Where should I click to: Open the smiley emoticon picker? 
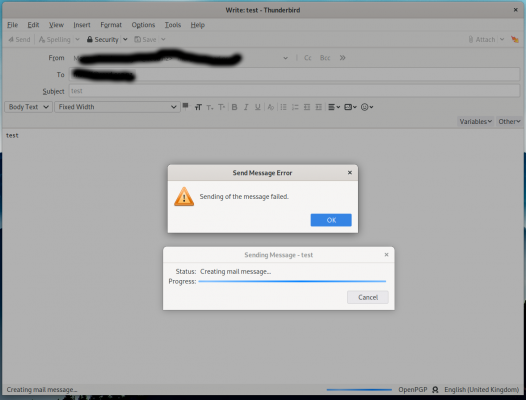(x=367, y=107)
